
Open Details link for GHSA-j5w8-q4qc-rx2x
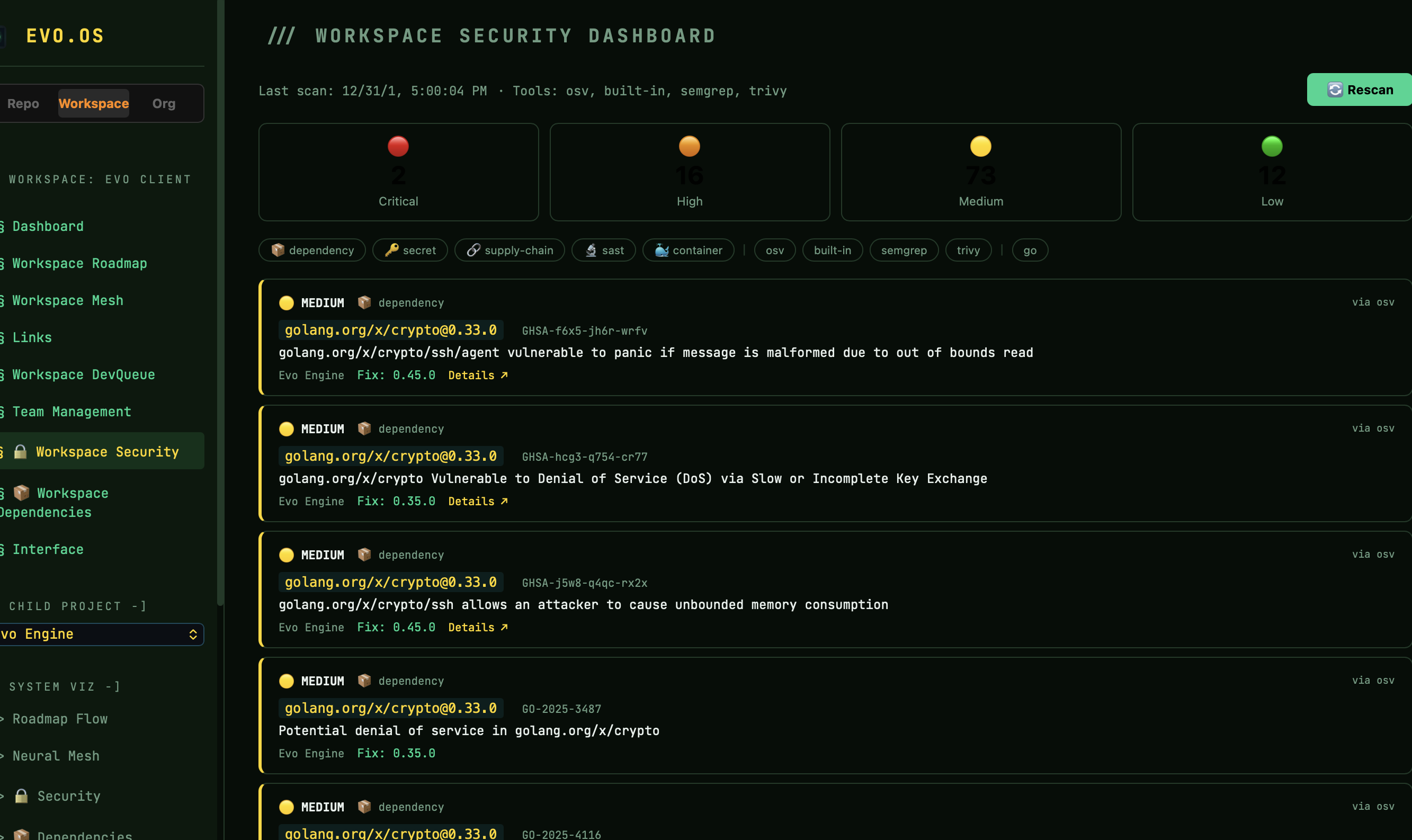coord(478,627)
